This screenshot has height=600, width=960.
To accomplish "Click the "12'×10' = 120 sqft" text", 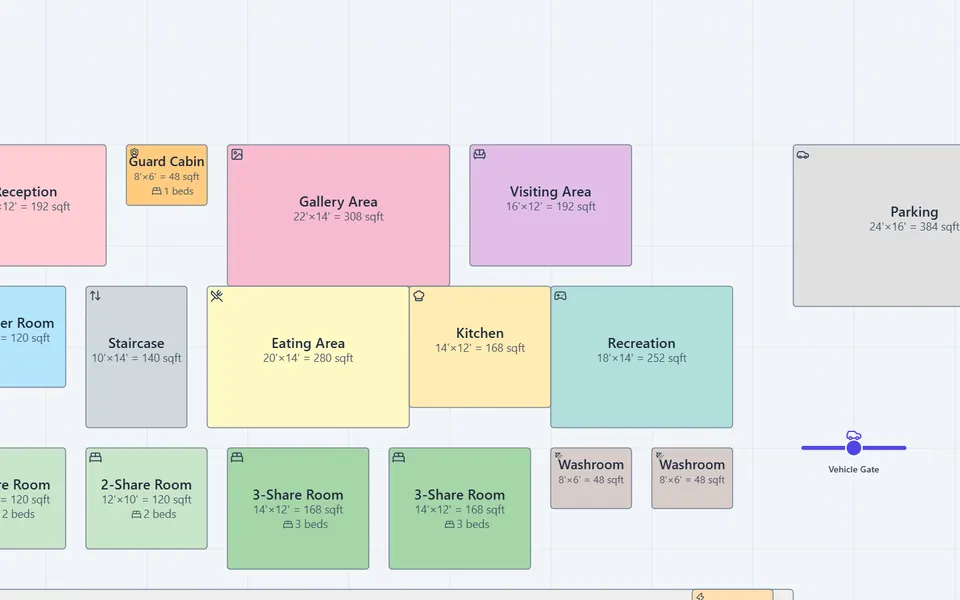I will [x=146, y=500].
